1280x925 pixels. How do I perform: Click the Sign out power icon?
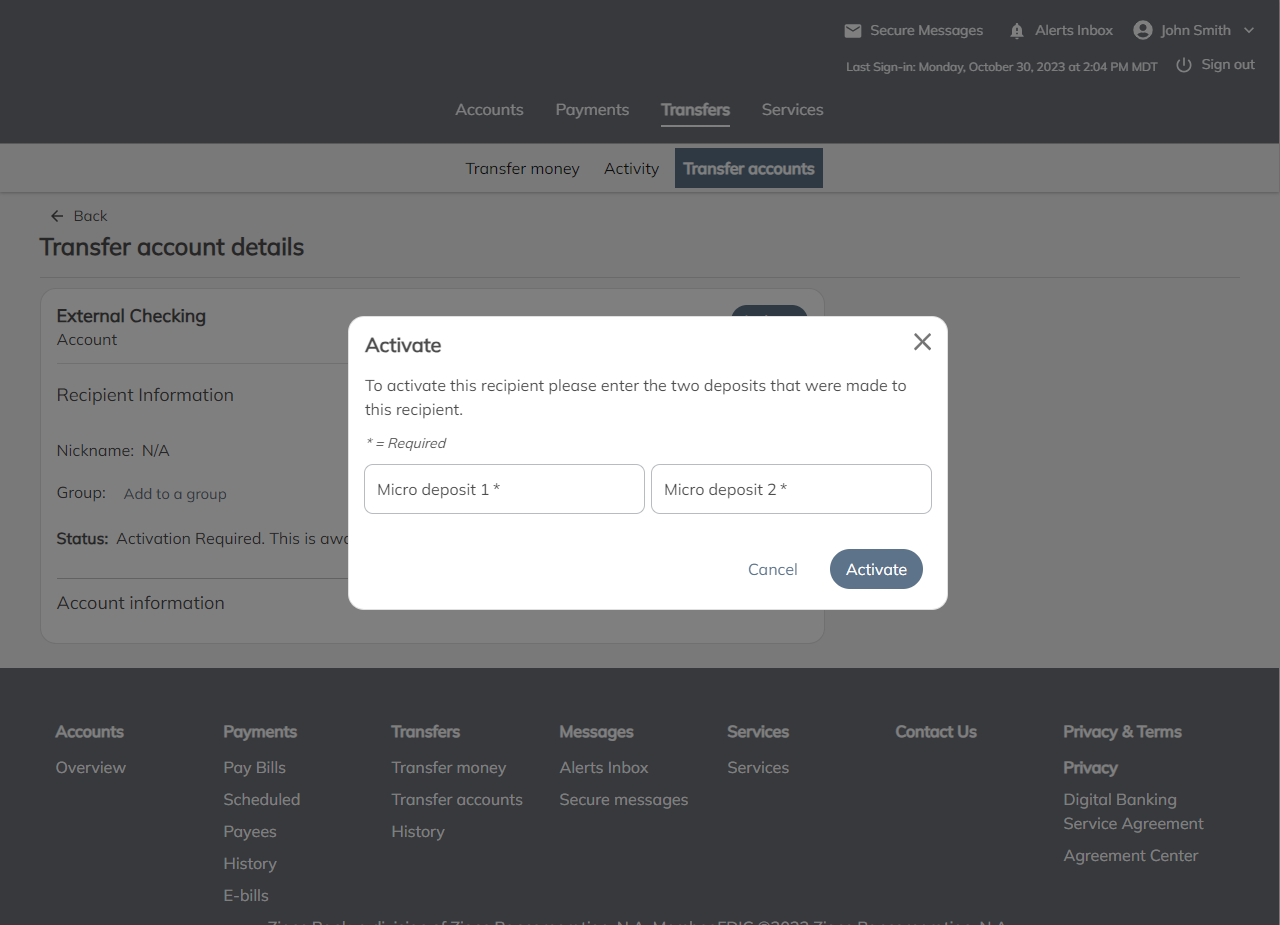click(x=1184, y=65)
